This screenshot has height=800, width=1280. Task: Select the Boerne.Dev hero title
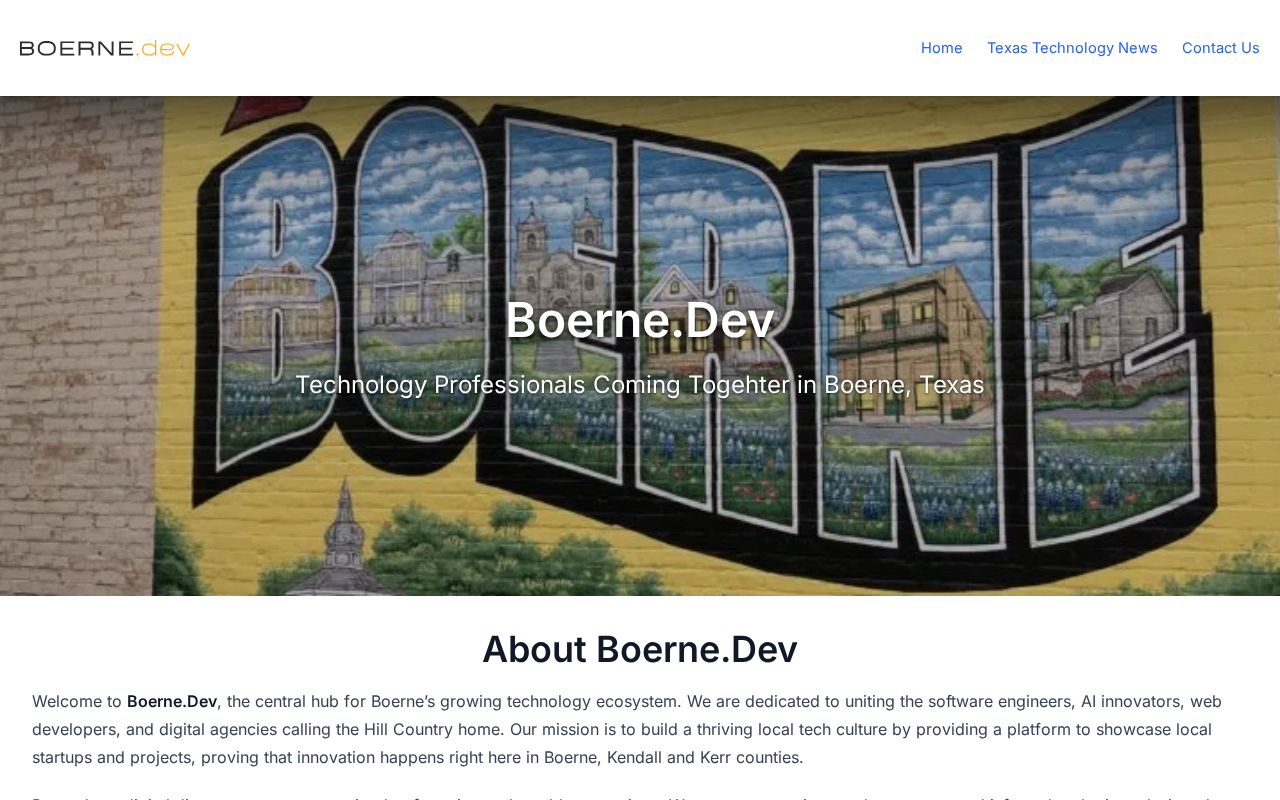coord(640,320)
